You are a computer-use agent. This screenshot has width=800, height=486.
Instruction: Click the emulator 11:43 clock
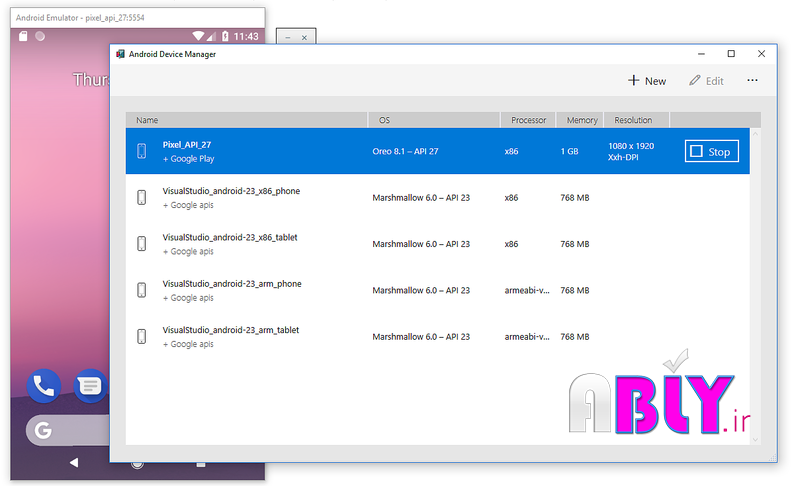pyautogui.click(x=246, y=36)
